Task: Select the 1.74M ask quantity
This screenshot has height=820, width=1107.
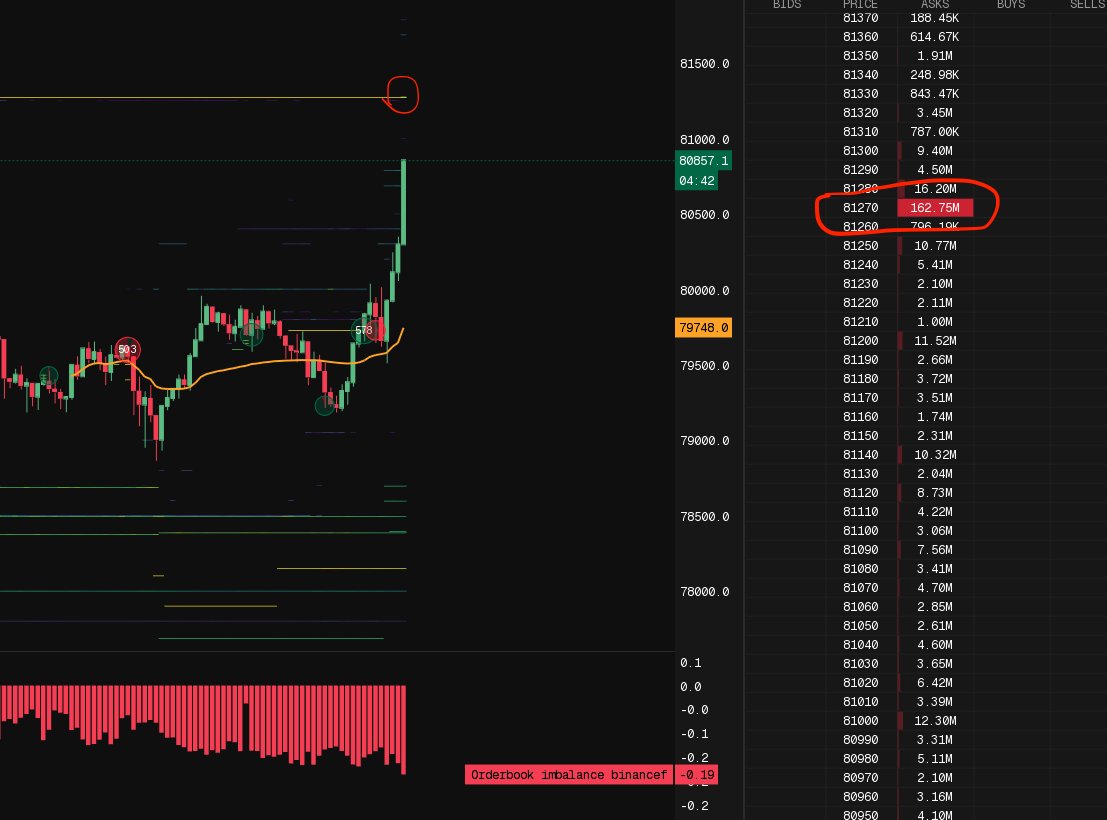Action: pyautogui.click(x=935, y=417)
